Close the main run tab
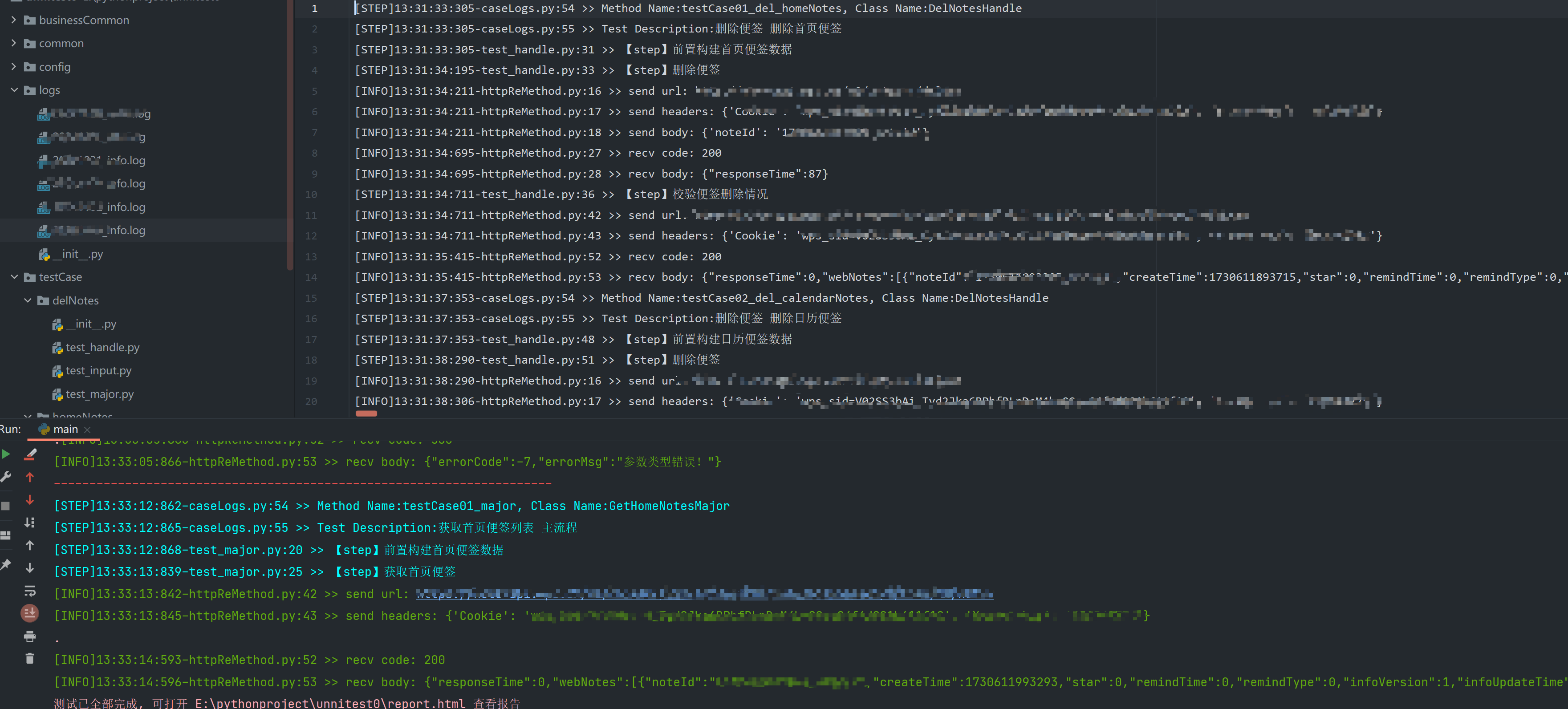The image size is (1568, 709). coord(88,429)
